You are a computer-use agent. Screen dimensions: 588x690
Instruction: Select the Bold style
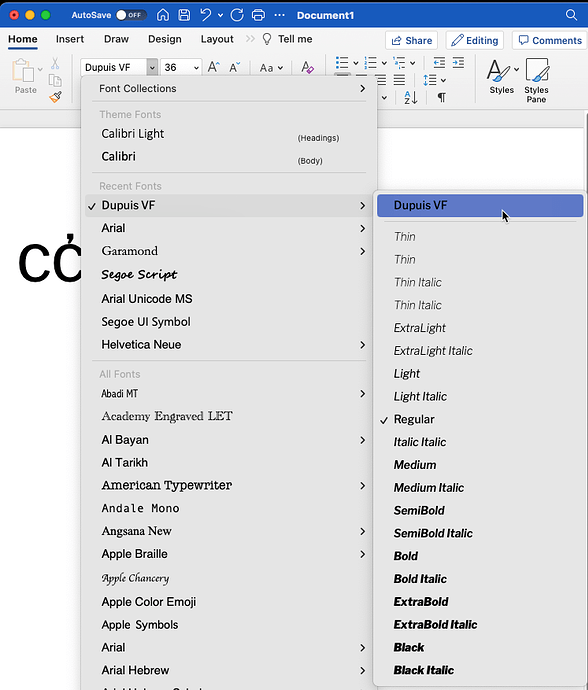[x=480, y=556]
